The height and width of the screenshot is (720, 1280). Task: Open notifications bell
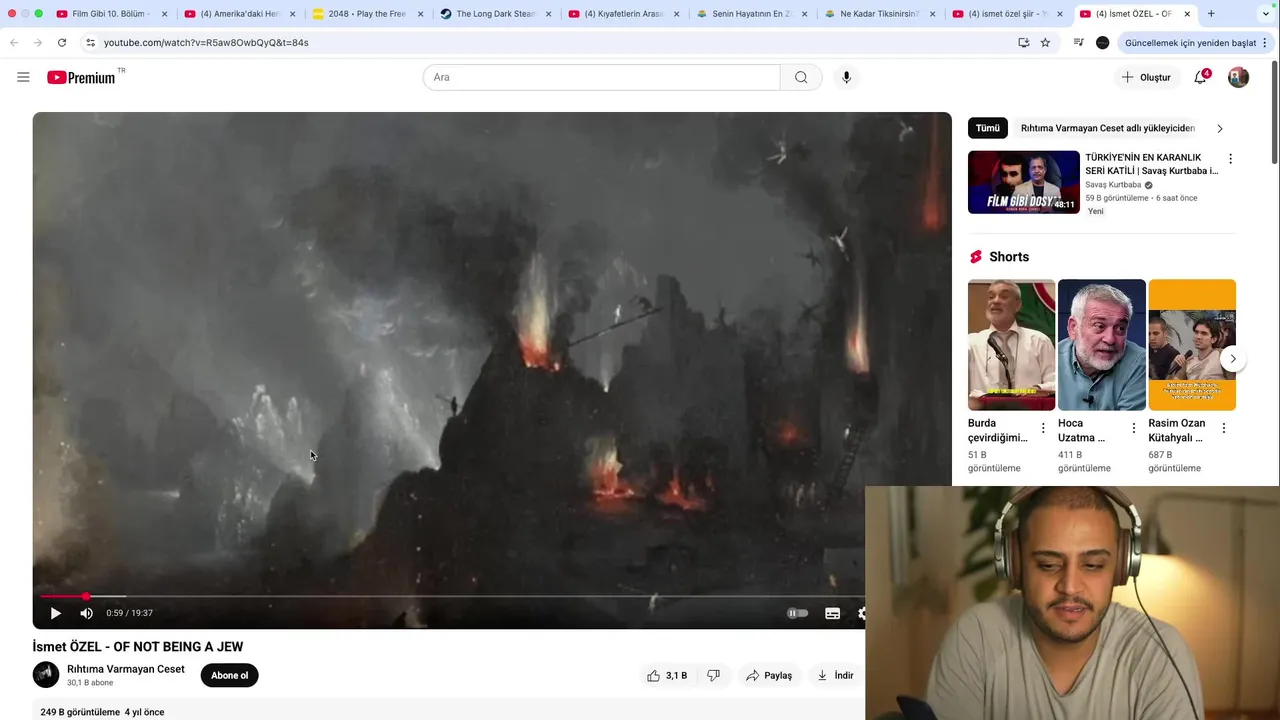[x=1201, y=77]
